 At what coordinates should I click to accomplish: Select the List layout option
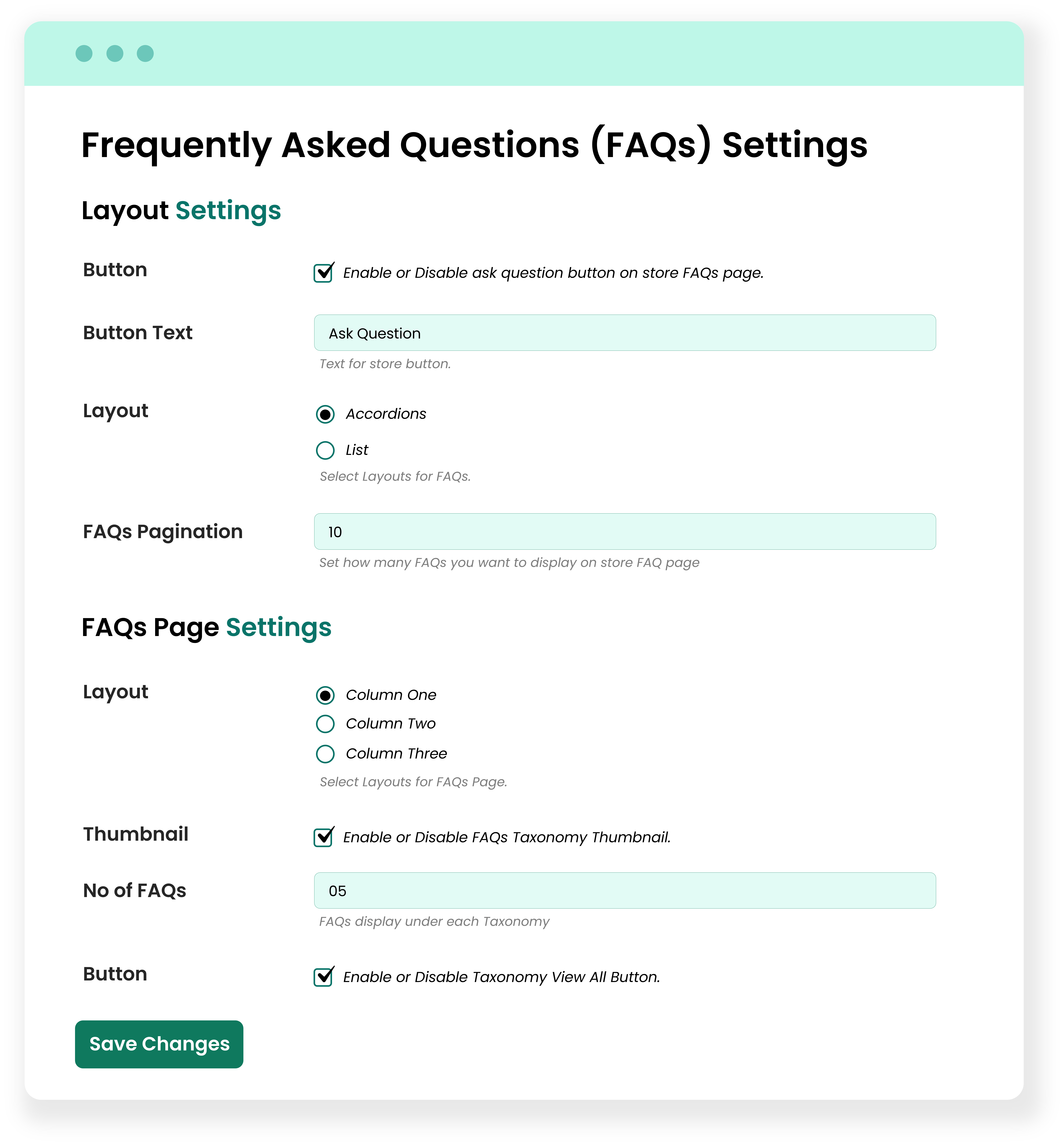pos(325,450)
